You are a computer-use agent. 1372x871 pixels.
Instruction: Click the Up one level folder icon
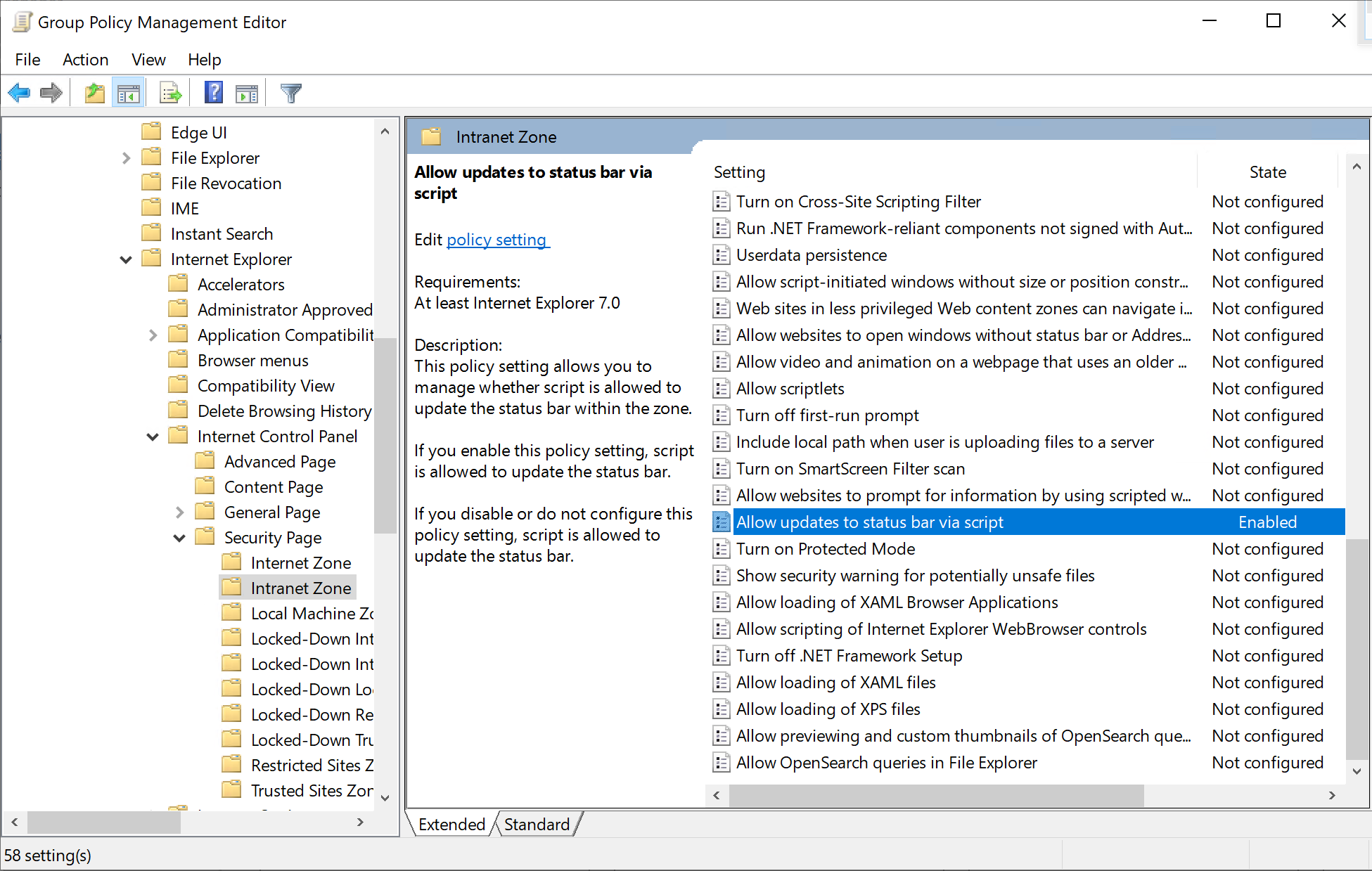click(x=94, y=93)
